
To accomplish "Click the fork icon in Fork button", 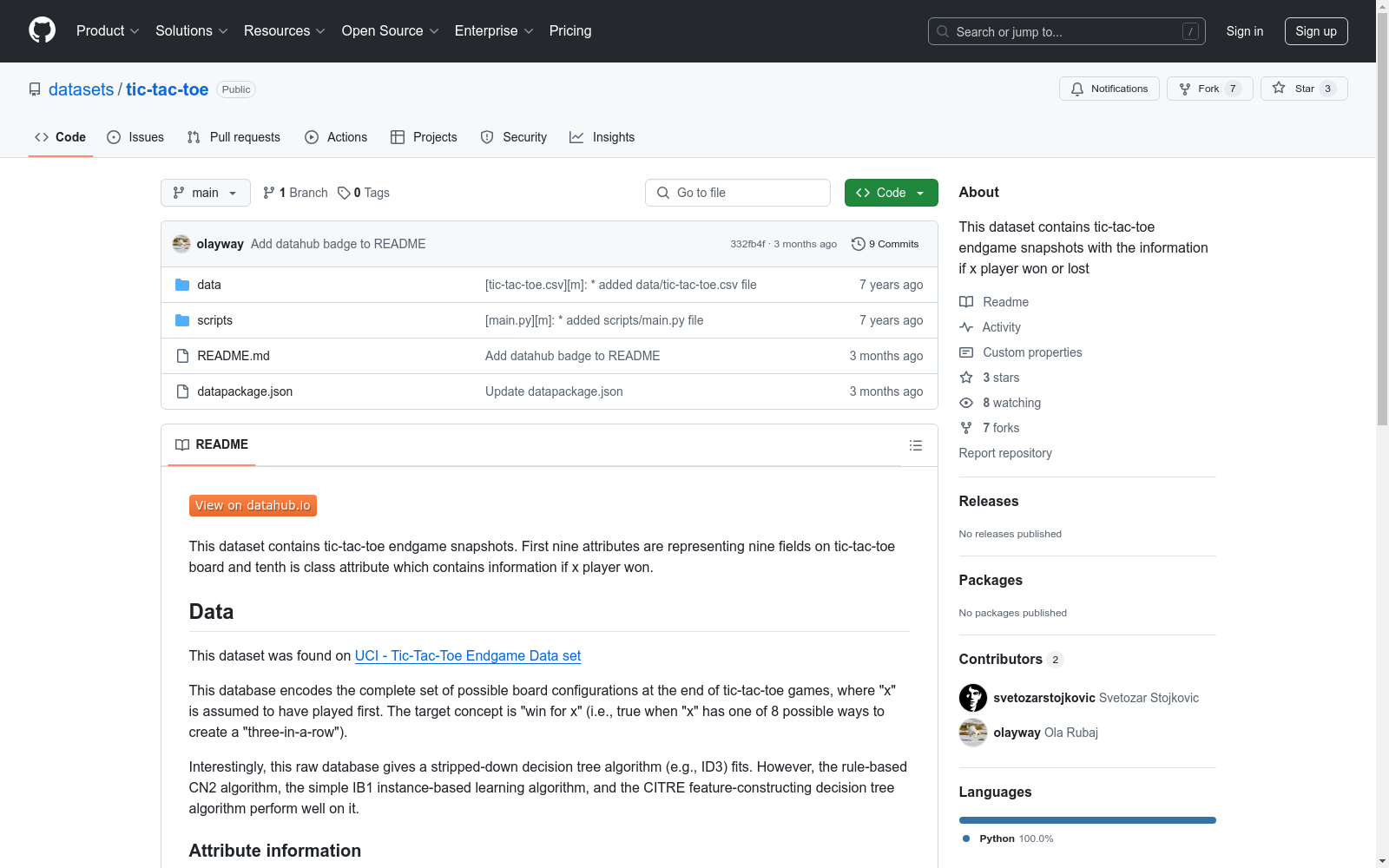I will (x=1185, y=89).
